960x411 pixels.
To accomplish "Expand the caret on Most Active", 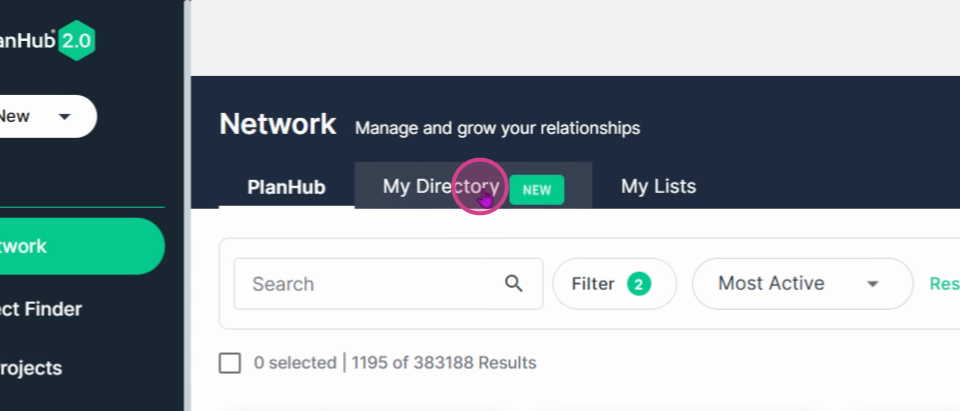I will [x=872, y=284].
